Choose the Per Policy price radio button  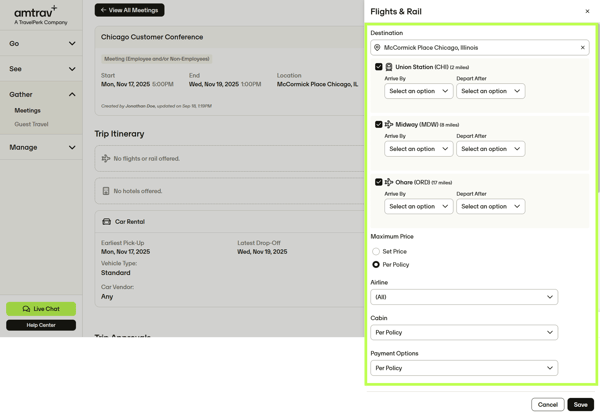(x=376, y=265)
